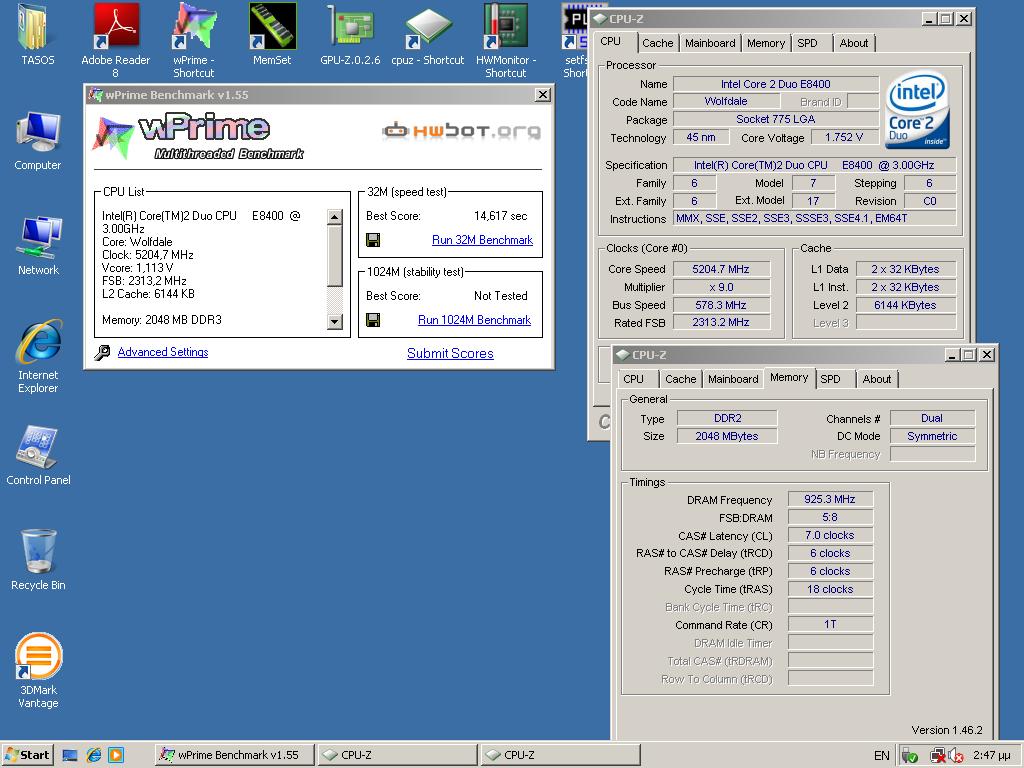Open the TASOS folder icon
The height and width of the screenshot is (768, 1024).
coord(37,27)
